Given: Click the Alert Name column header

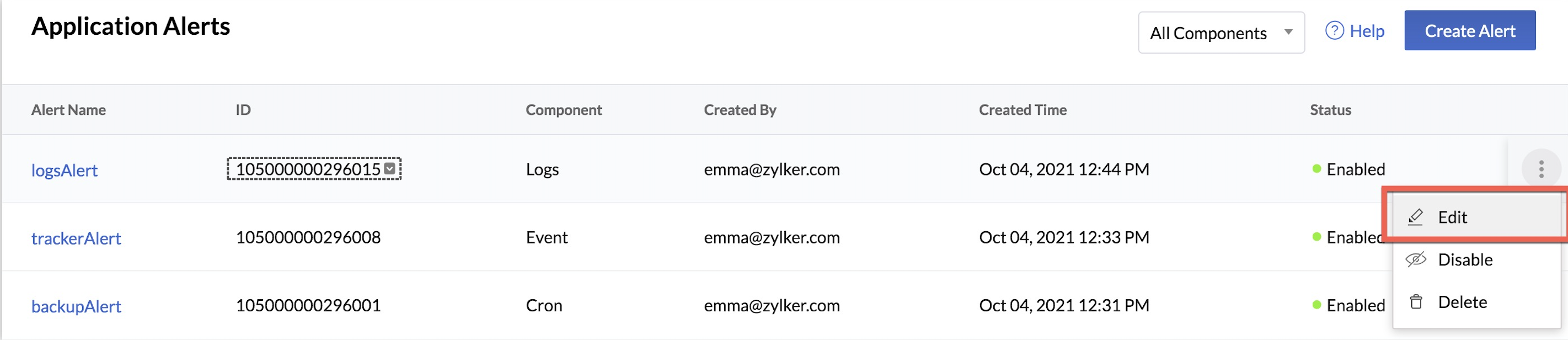Looking at the screenshot, I should (68, 110).
